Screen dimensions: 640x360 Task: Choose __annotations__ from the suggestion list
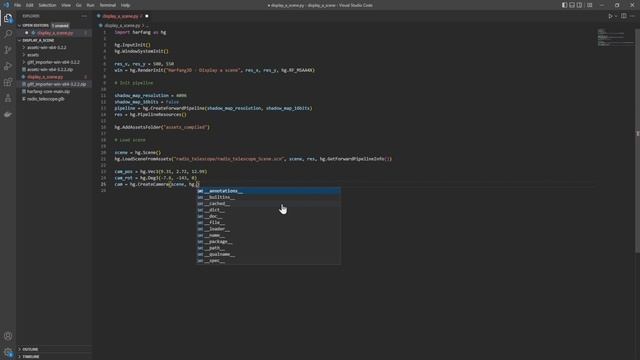(x=269, y=191)
